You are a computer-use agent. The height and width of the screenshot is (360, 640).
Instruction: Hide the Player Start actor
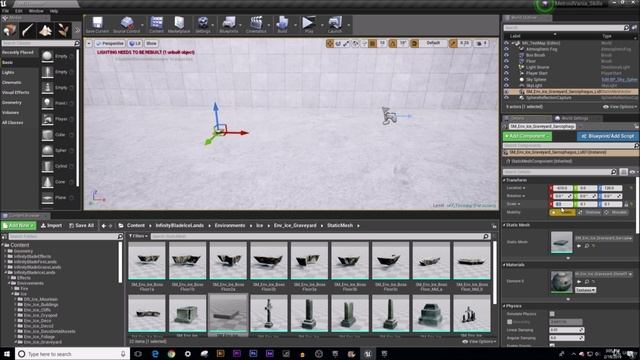pyautogui.click(x=507, y=73)
